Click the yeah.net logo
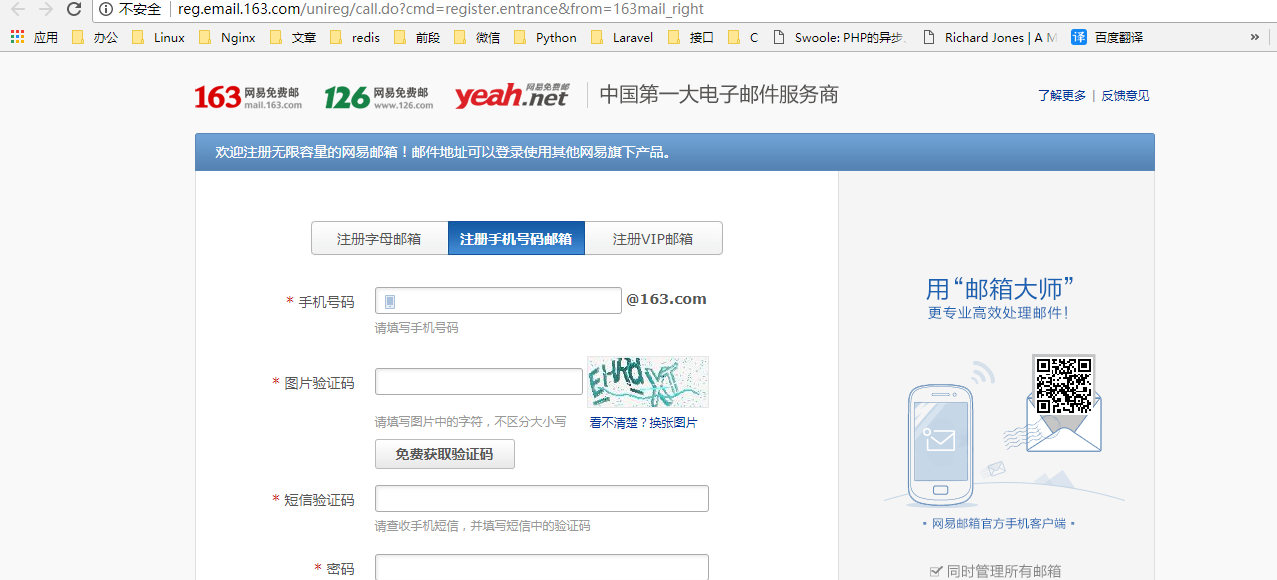This screenshot has width=1277, height=580. point(511,96)
